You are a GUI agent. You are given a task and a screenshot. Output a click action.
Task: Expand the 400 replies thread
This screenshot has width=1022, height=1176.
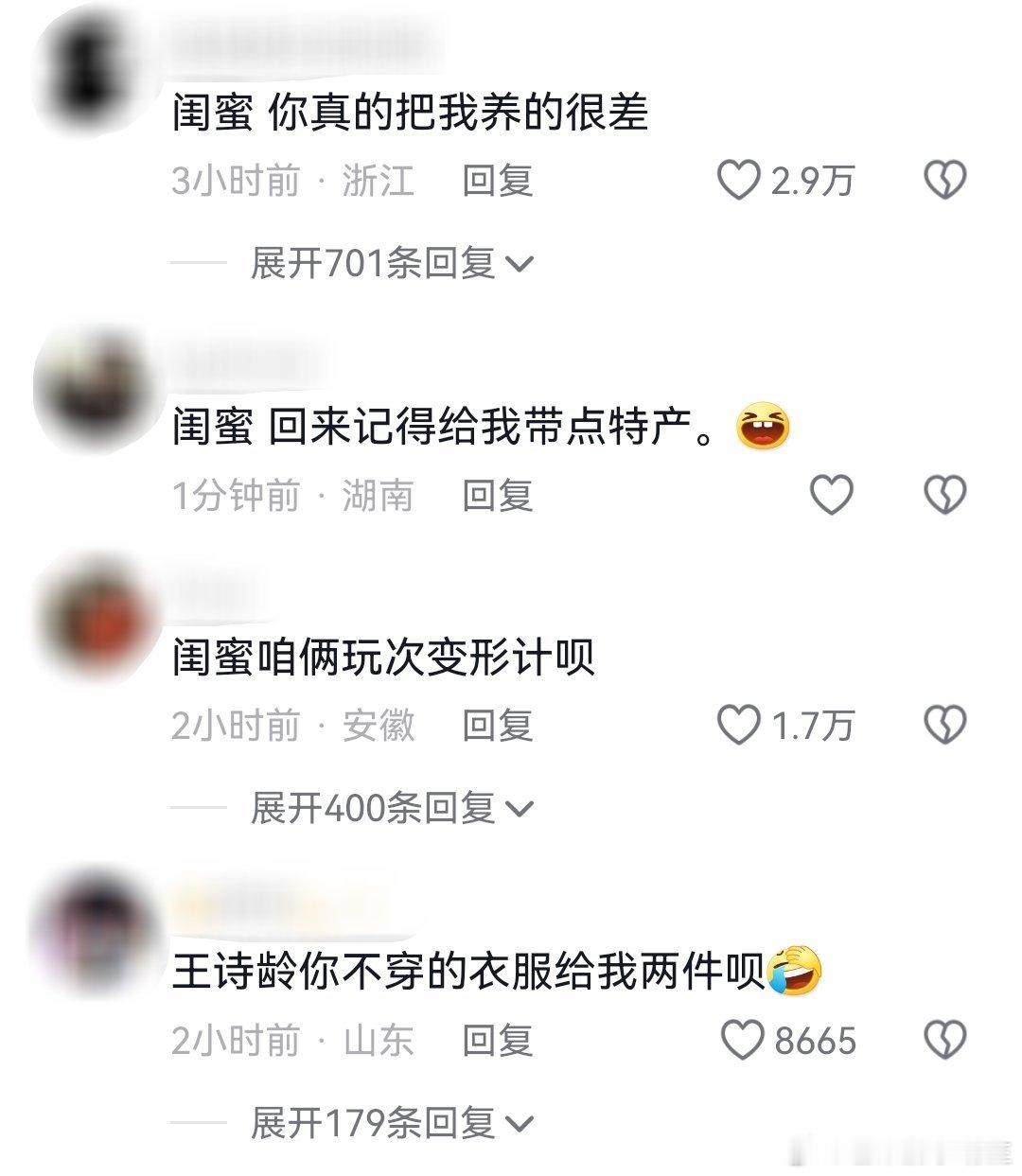[x=392, y=808]
